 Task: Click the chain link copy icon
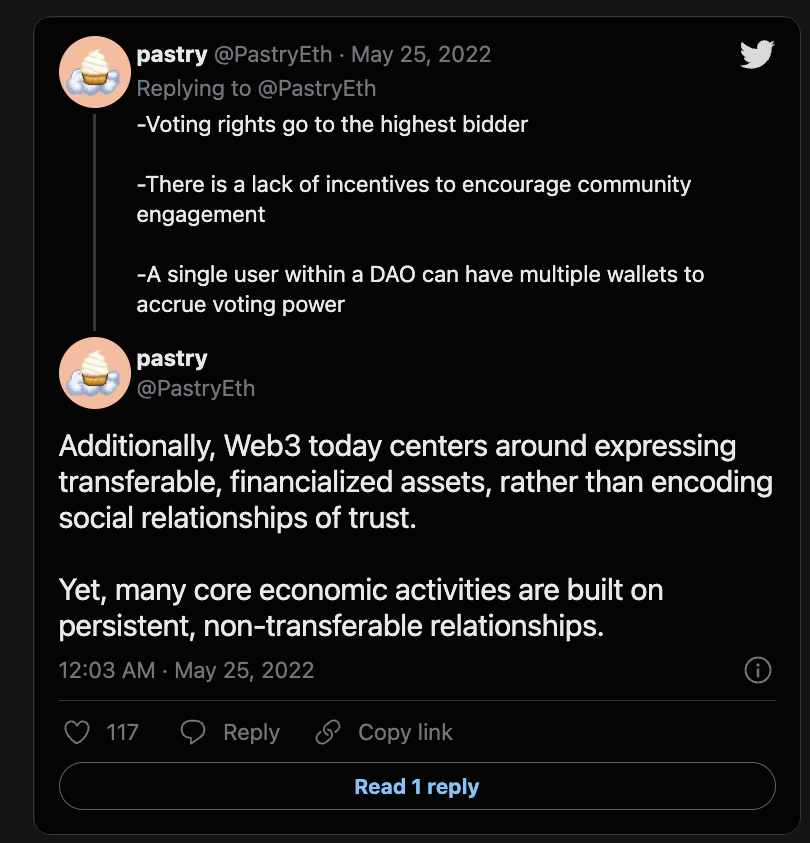pyautogui.click(x=328, y=732)
